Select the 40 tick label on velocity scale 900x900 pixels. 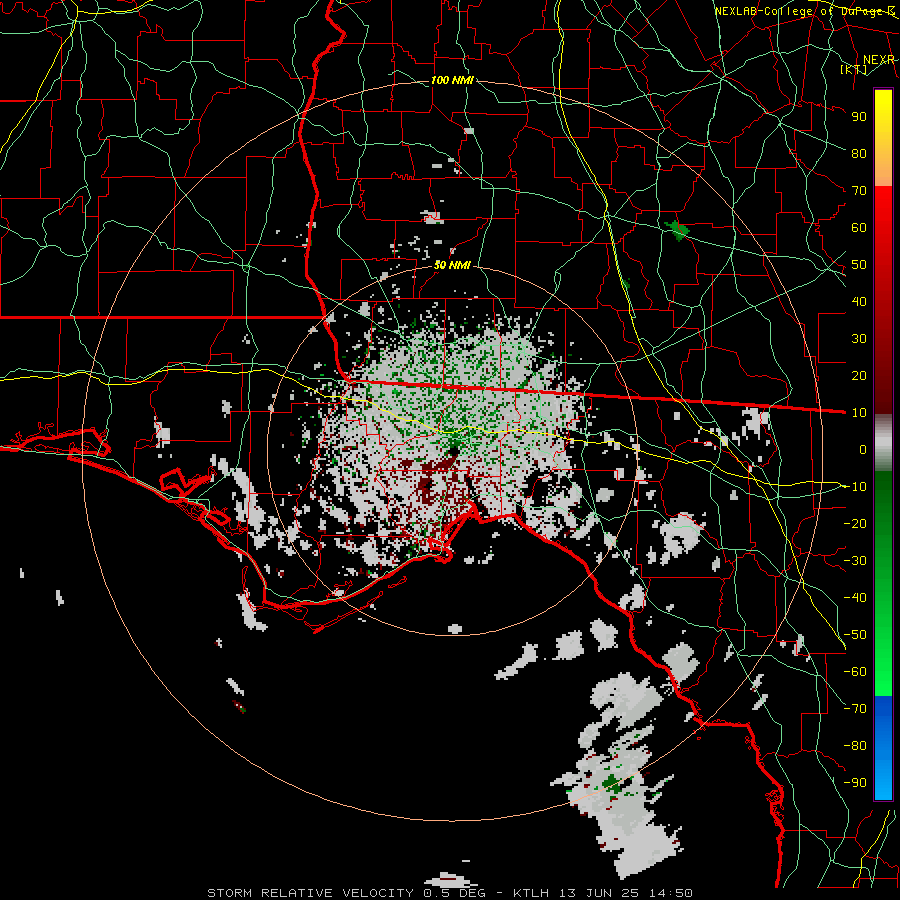tap(859, 302)
